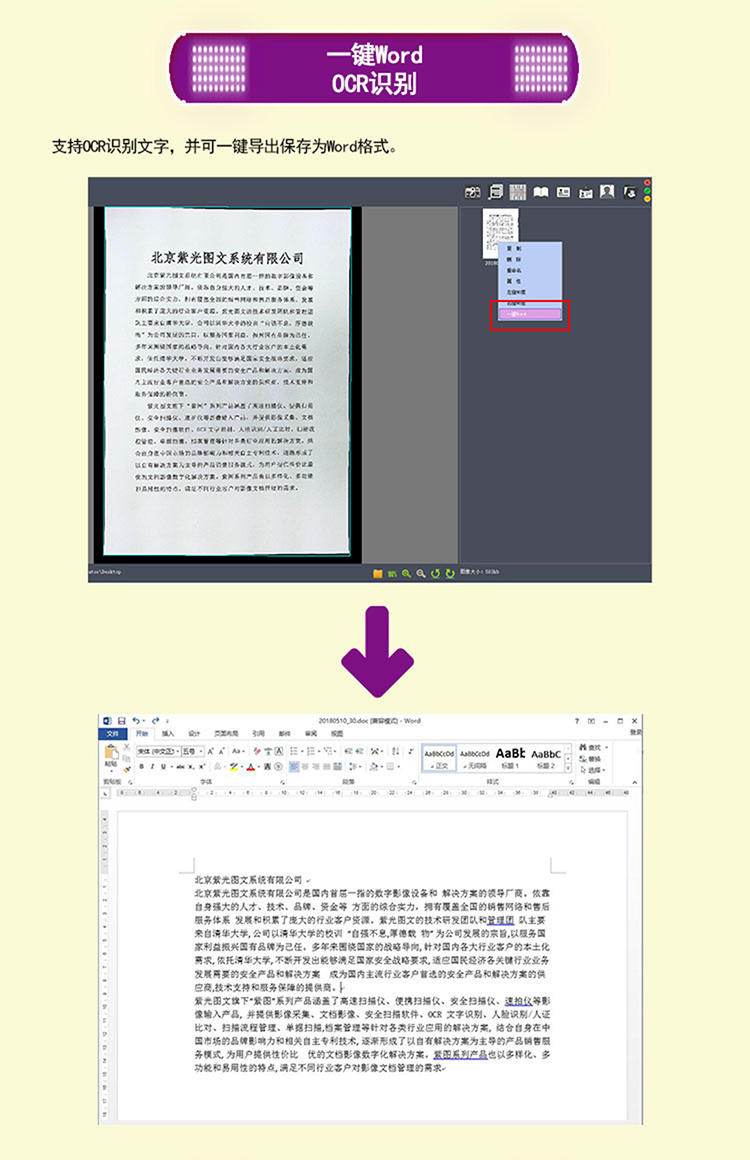The image size is (750, 1160).
Task: Zoom out the scanned document preview
Action: [421, 573]
